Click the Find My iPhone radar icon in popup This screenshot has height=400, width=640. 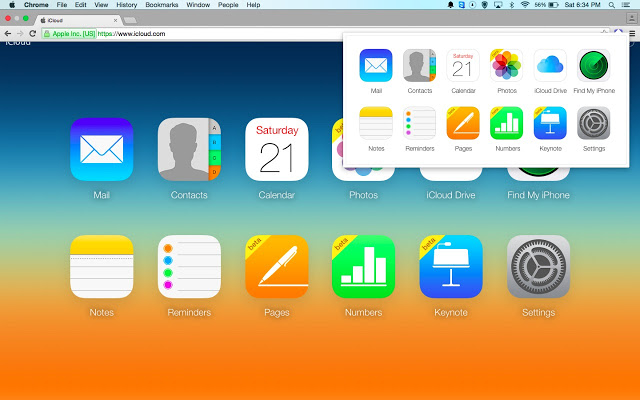594,66
